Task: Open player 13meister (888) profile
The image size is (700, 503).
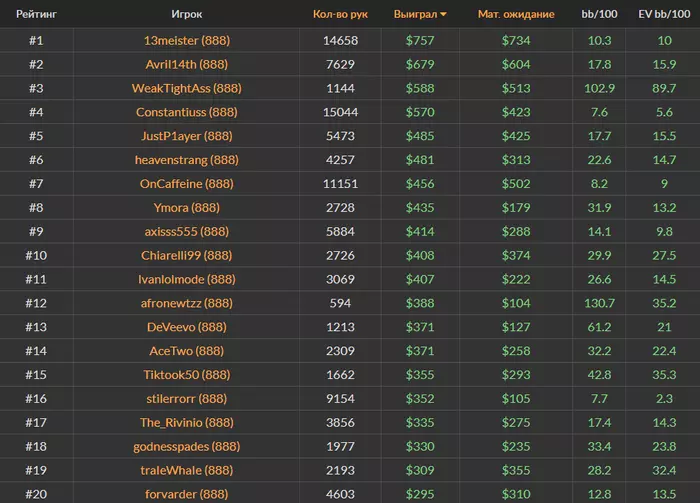Action: coord(187,41)
